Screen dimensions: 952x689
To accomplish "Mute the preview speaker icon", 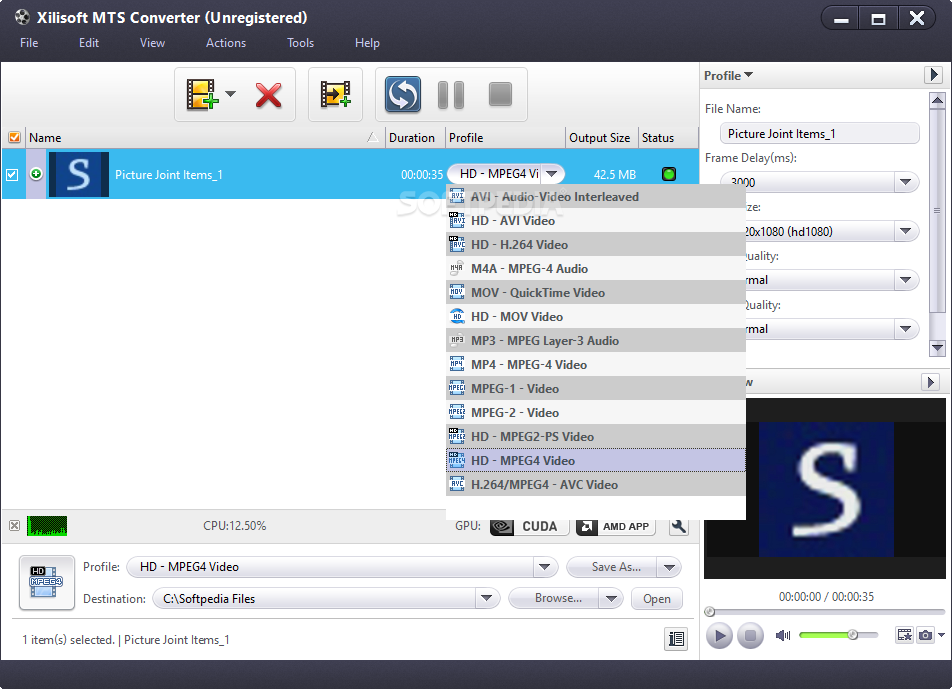I will pyautogui.click(x=783, y=635).
